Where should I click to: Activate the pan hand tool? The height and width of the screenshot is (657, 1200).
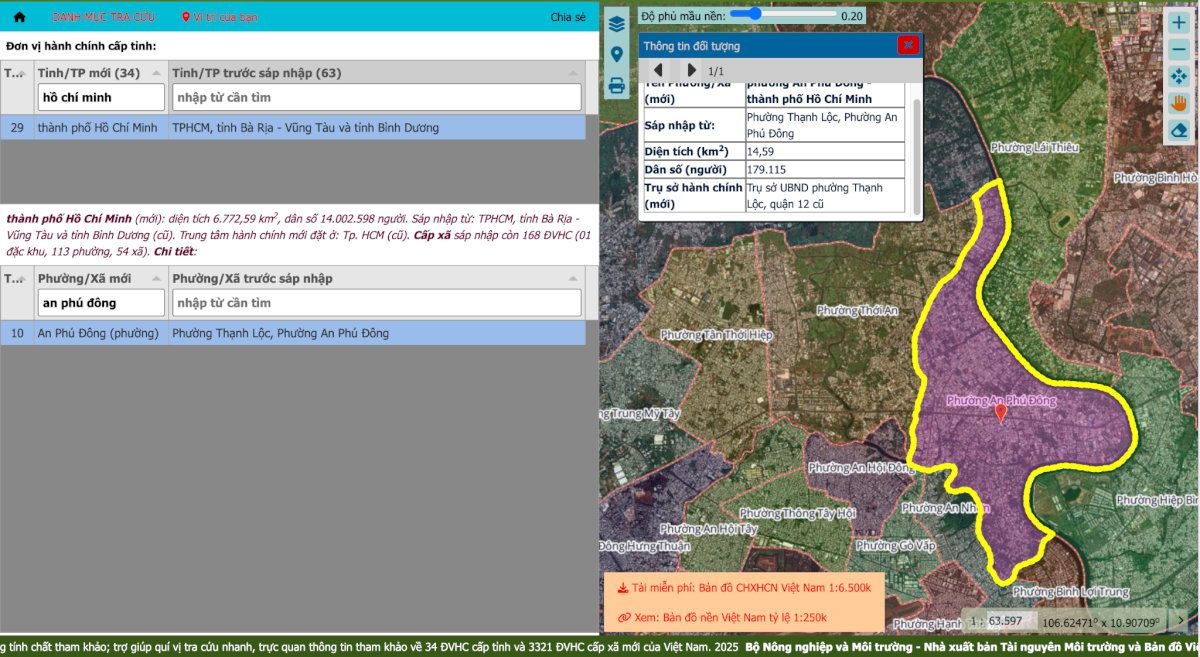click(1178, 103)
